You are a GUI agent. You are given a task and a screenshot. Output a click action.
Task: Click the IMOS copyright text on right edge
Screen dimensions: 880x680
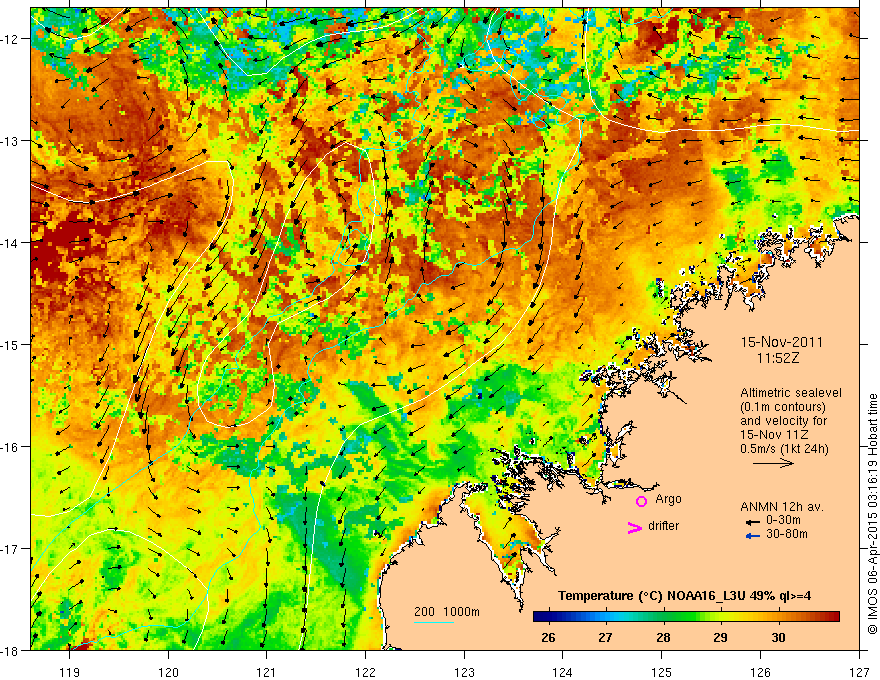(872, 514)
